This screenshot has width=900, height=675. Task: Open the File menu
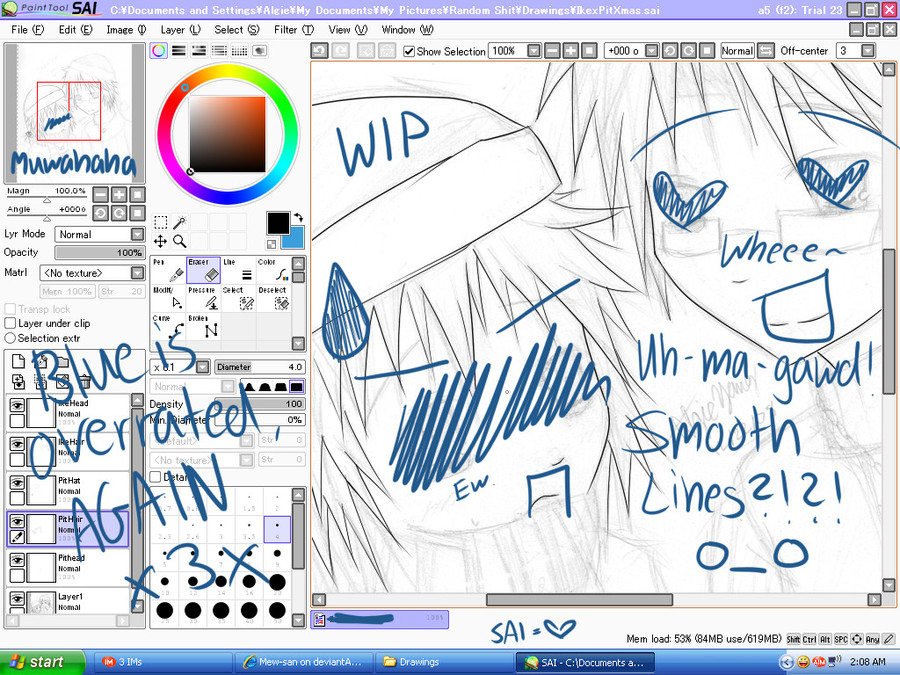(27, 30)
